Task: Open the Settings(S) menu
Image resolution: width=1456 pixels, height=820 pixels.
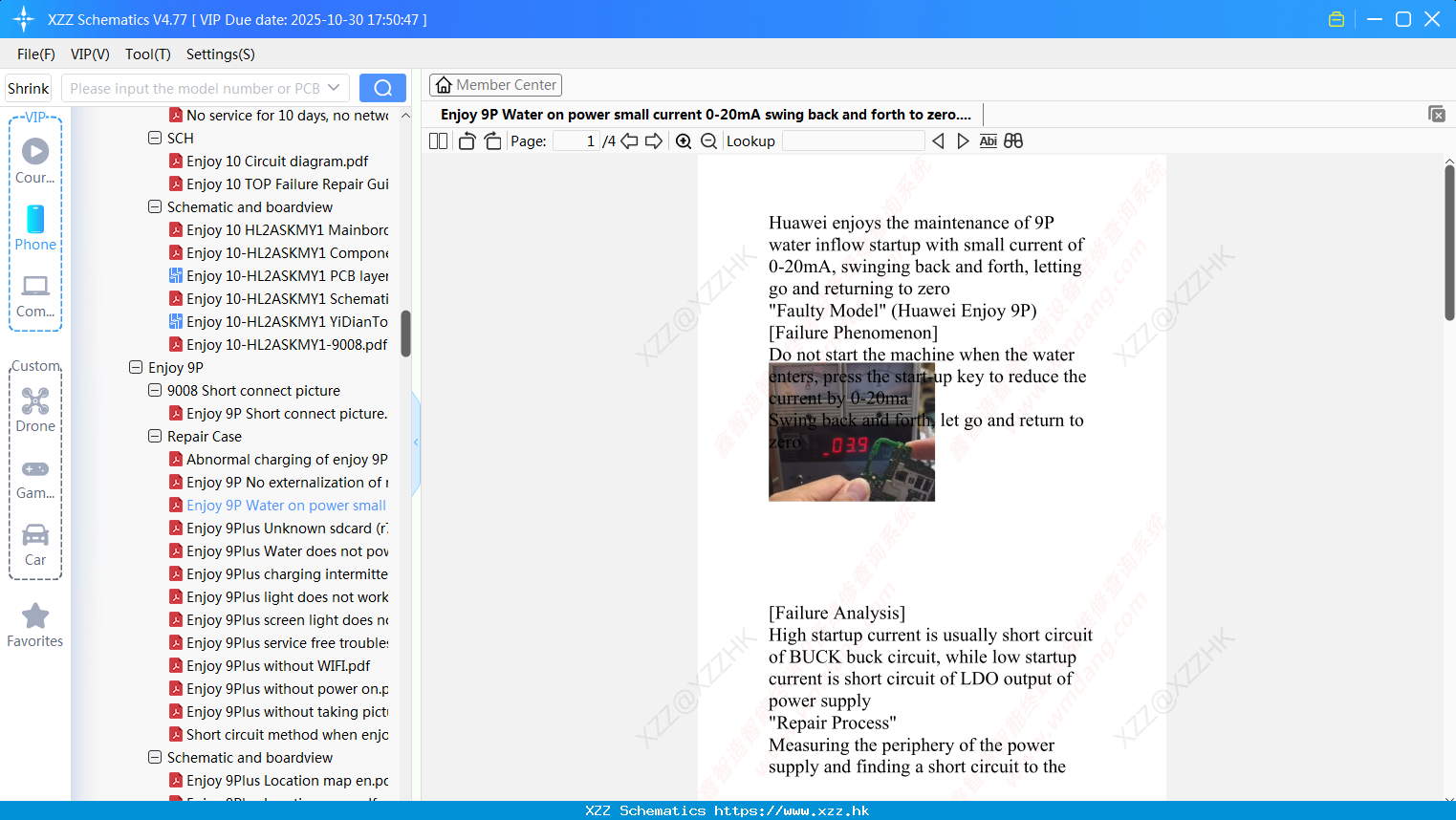Action: [x=221, y=54]
